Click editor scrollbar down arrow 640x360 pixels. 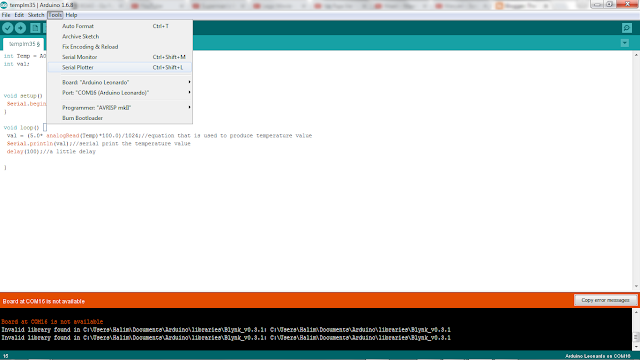[x=636, y=287]
